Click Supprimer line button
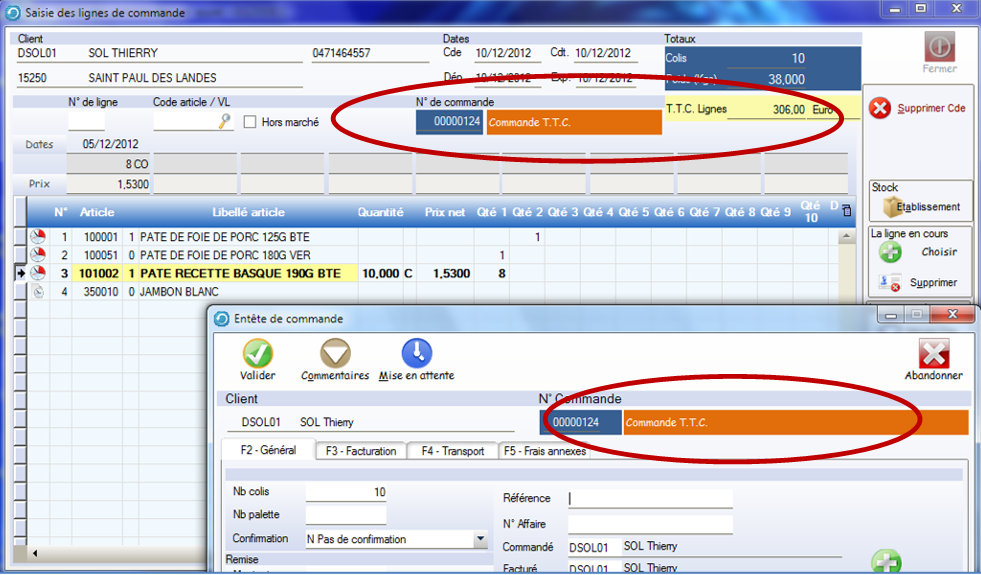Image resolution: width=981 pixels, height=575 pixels. [x=890, y=283]
